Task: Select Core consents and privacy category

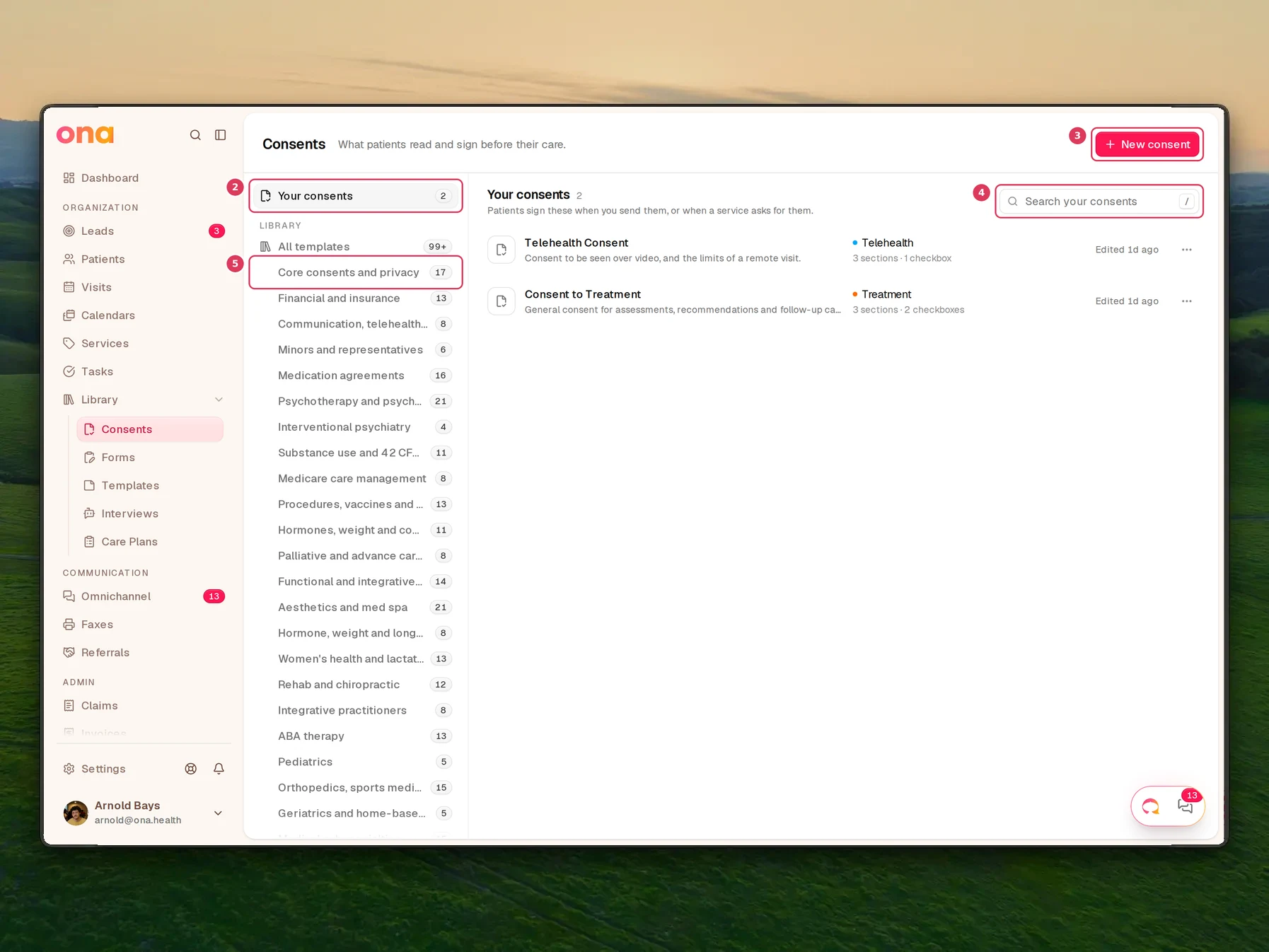Action: coord(356,272)
